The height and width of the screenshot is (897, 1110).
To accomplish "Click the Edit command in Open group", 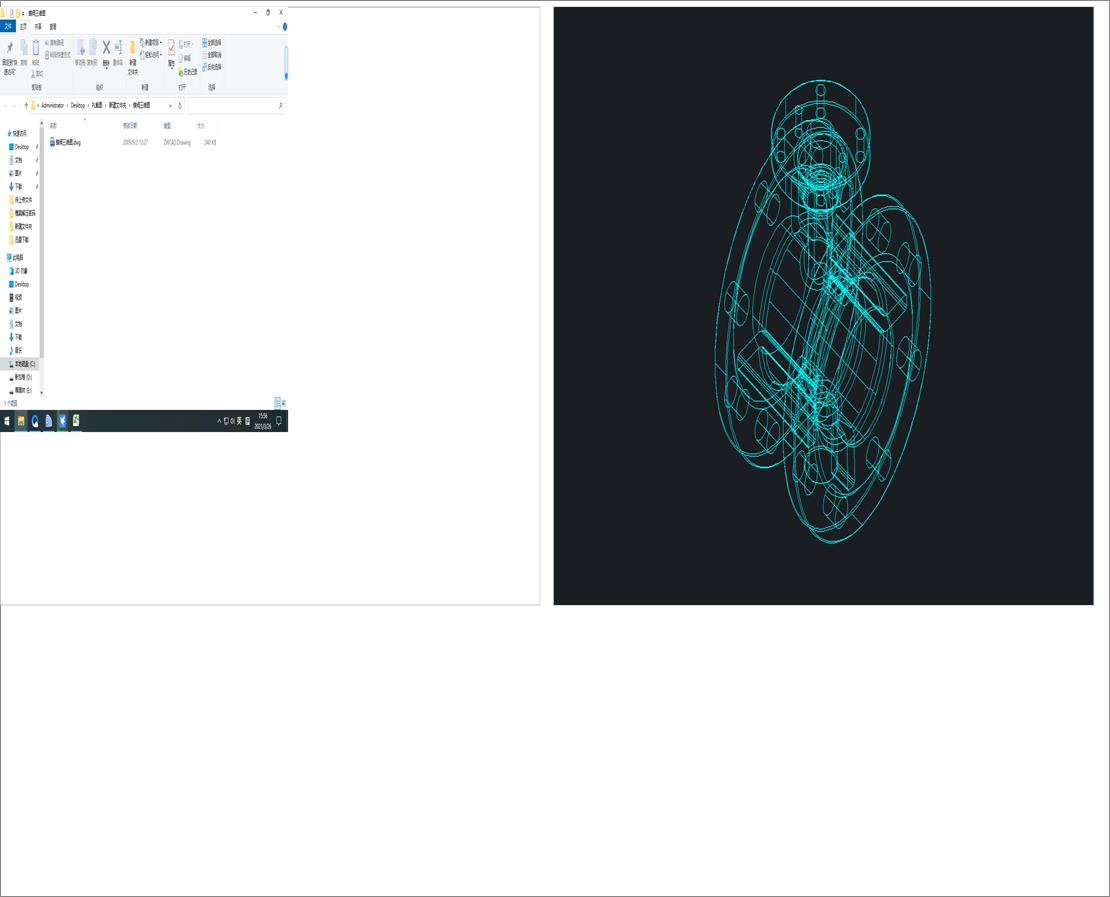I will [185, 58].
